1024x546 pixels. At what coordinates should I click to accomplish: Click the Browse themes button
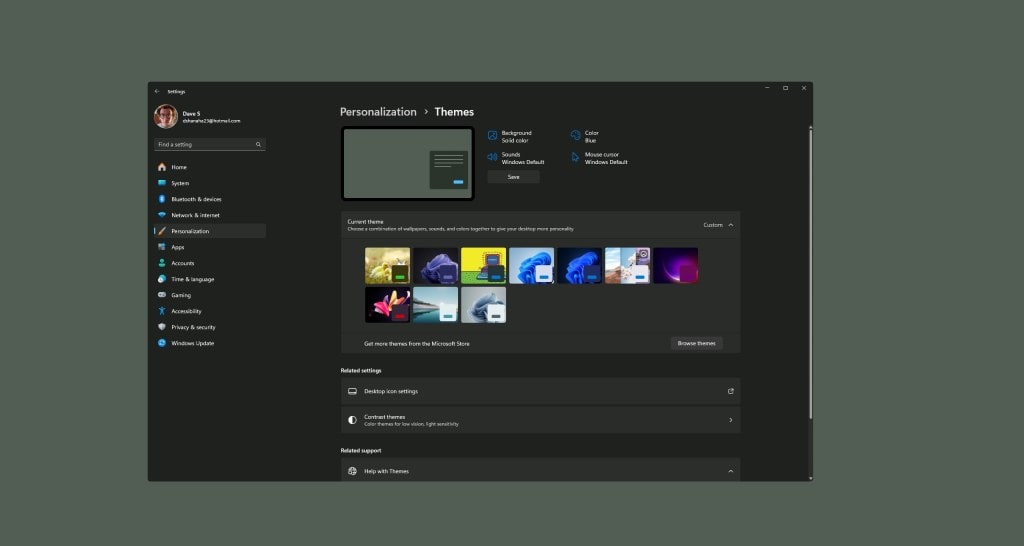point(696,344)
